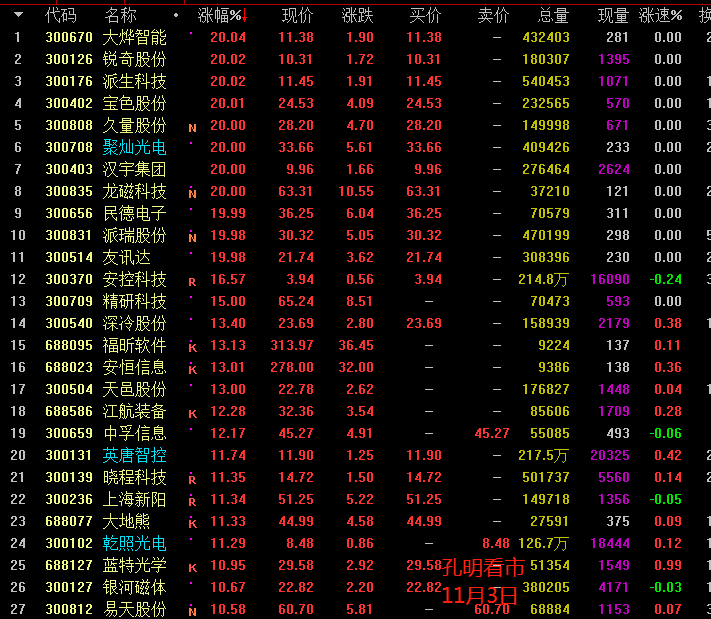Sort by 名称 column header
The width and height of the screenshot is (711, 619).
tap(120, 15)
